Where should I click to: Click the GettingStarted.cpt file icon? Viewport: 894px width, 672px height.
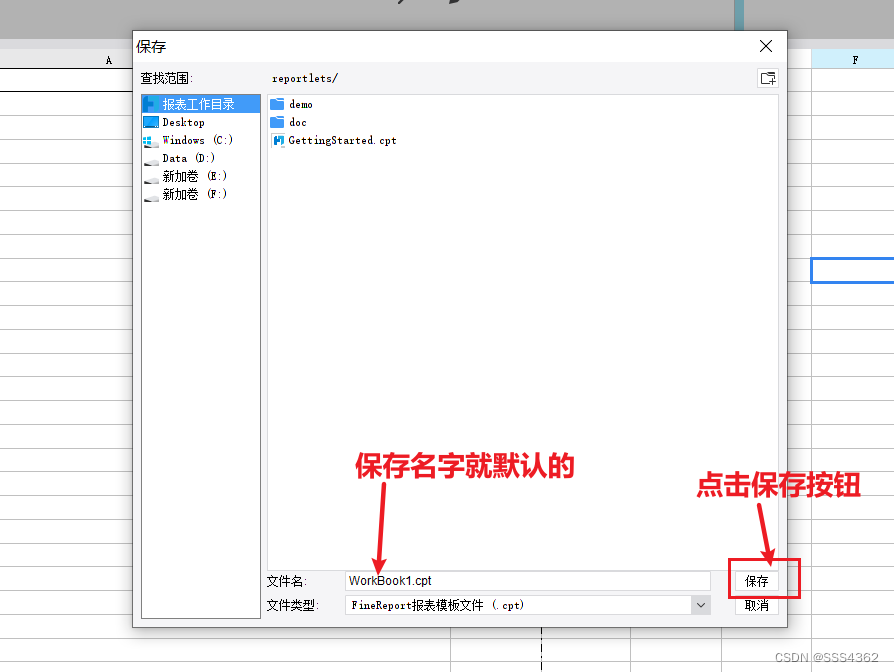click(278, 140)
